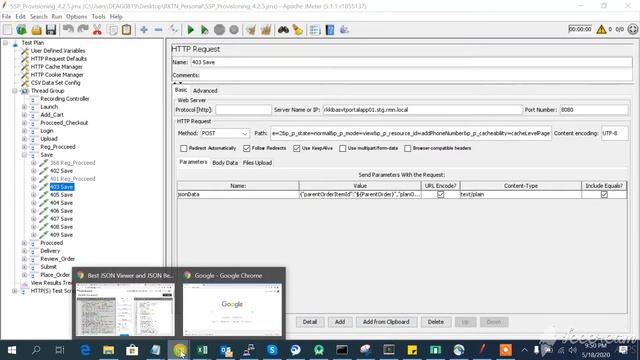This screenshot has height=360, width=640.
Task: Click the Stop test round icon
Action: pos(220,29)
